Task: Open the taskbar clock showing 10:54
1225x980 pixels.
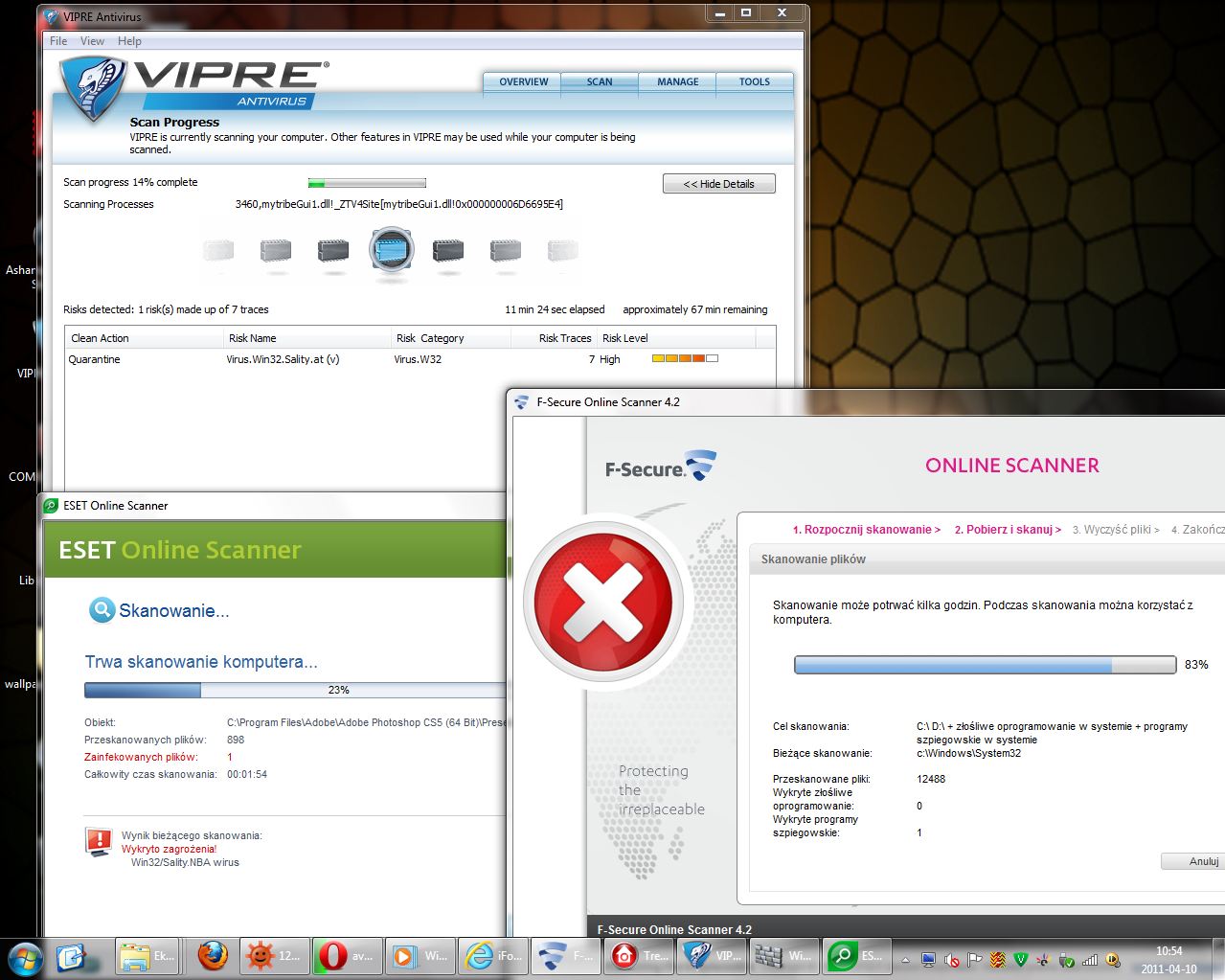Action: point(1168,960)
